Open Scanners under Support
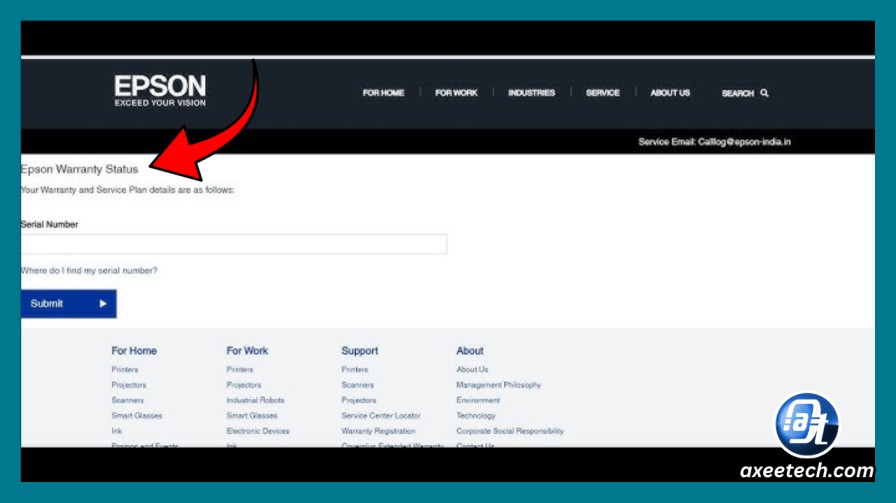Viewport: 896px width, 503px height. pos(358,385)
